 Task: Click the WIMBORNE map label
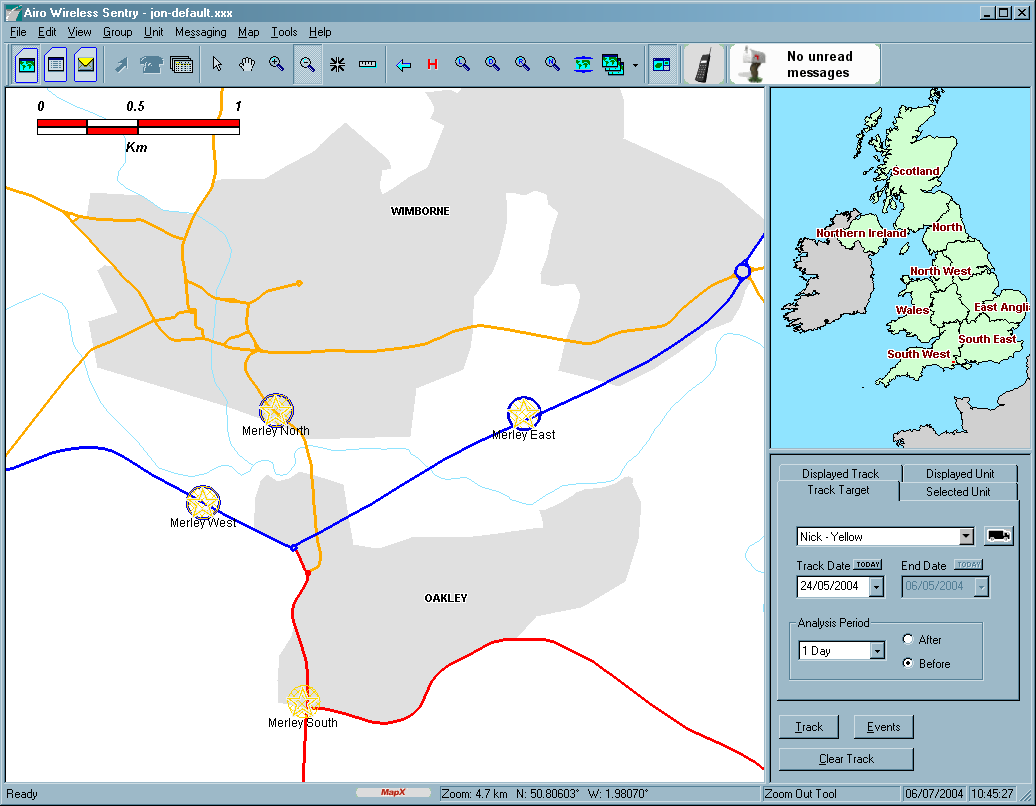pyautogui.click(x=420, y=211)
